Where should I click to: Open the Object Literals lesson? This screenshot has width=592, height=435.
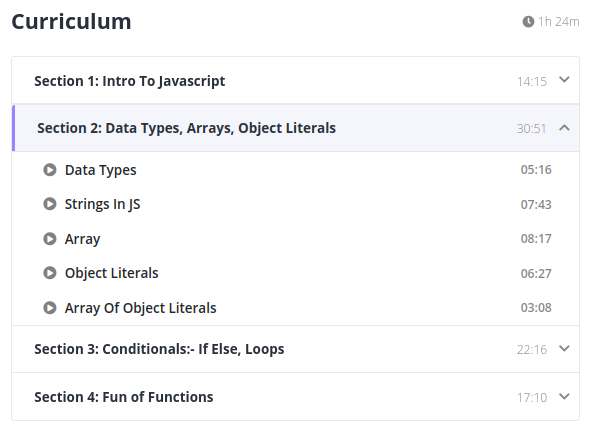coord(111,273)
